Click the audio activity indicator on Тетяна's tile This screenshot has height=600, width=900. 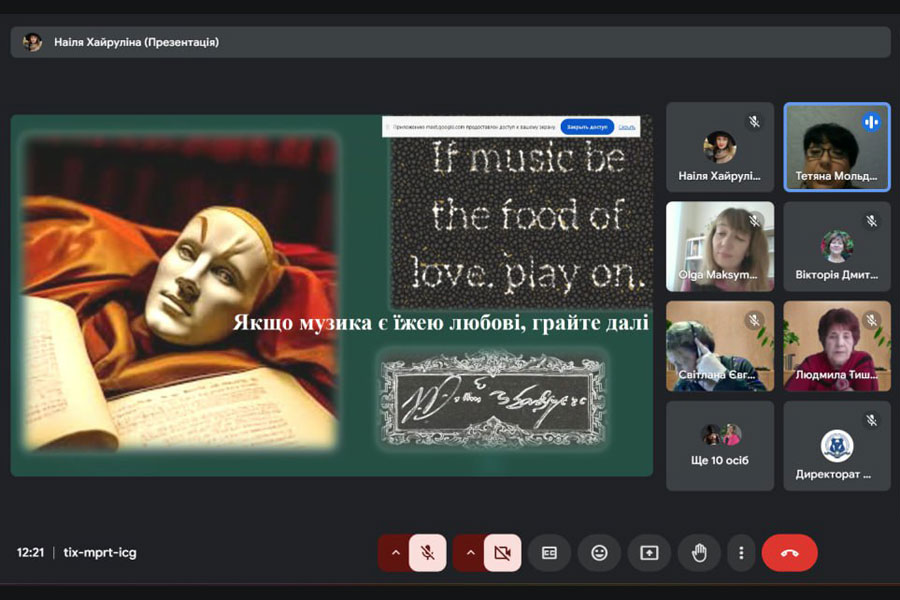pyautogui.click(x=871, y=122)
